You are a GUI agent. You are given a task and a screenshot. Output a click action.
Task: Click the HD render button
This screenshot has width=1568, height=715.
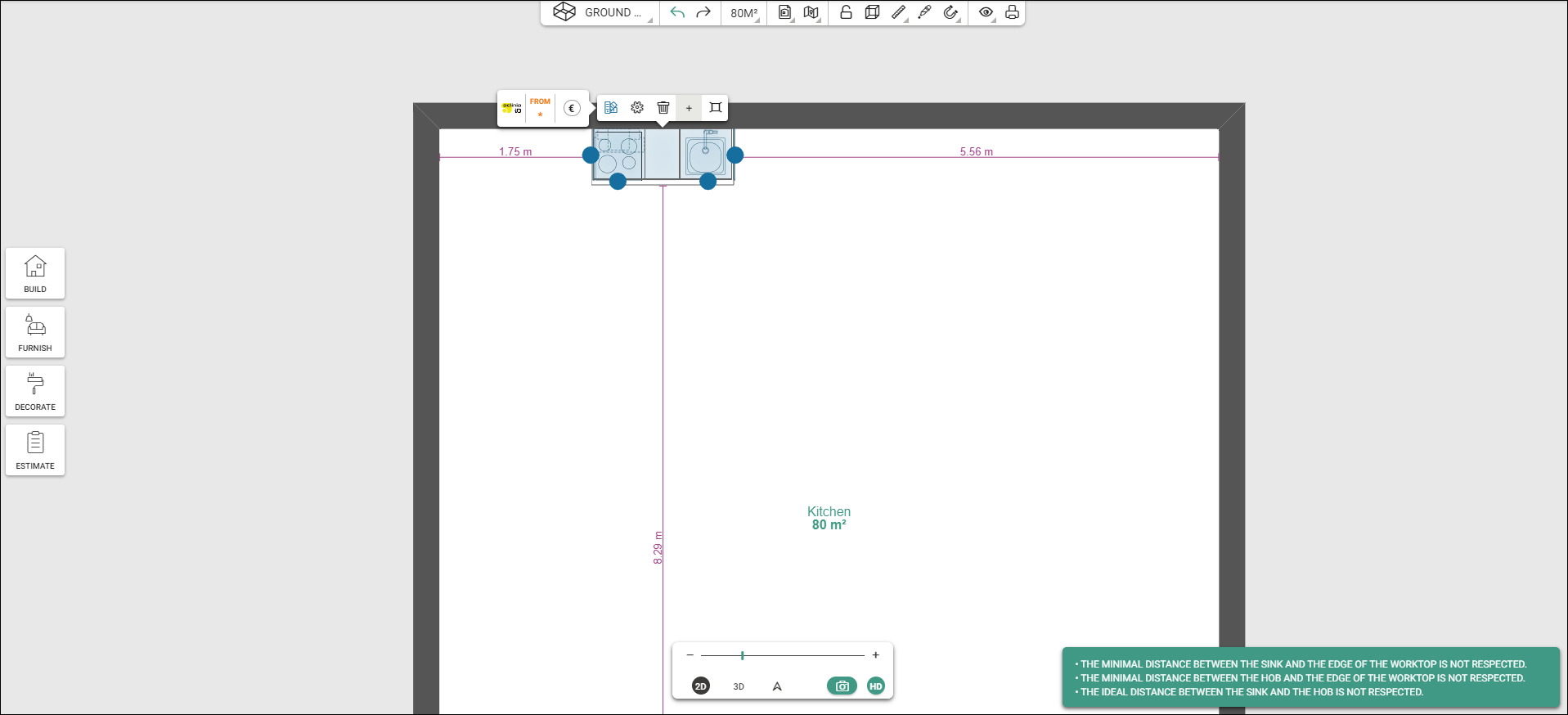click(x=876, y=686)
